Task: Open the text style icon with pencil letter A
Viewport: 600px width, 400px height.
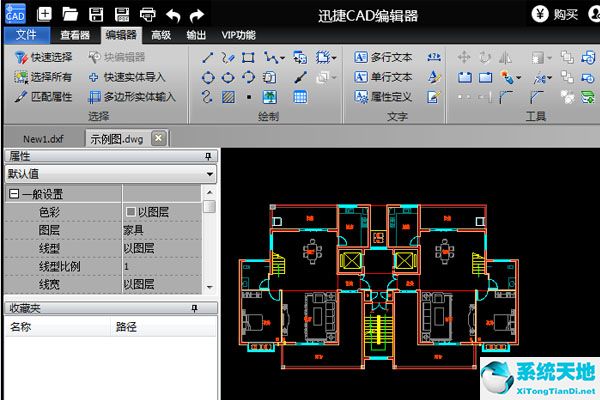Action: tap(434, 77)
